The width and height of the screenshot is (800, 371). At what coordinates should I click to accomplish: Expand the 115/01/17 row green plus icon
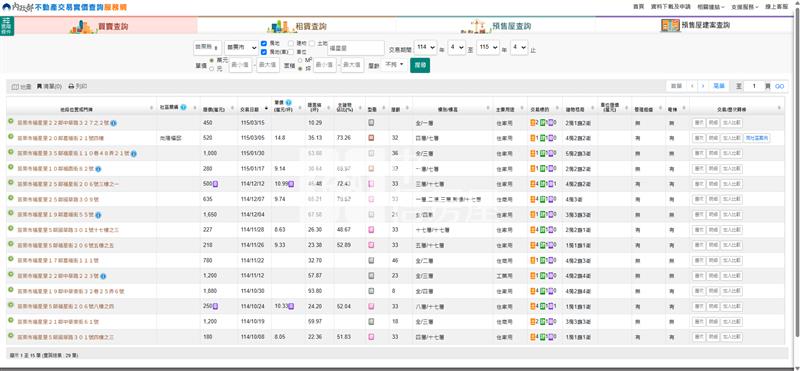coord(10,167)
